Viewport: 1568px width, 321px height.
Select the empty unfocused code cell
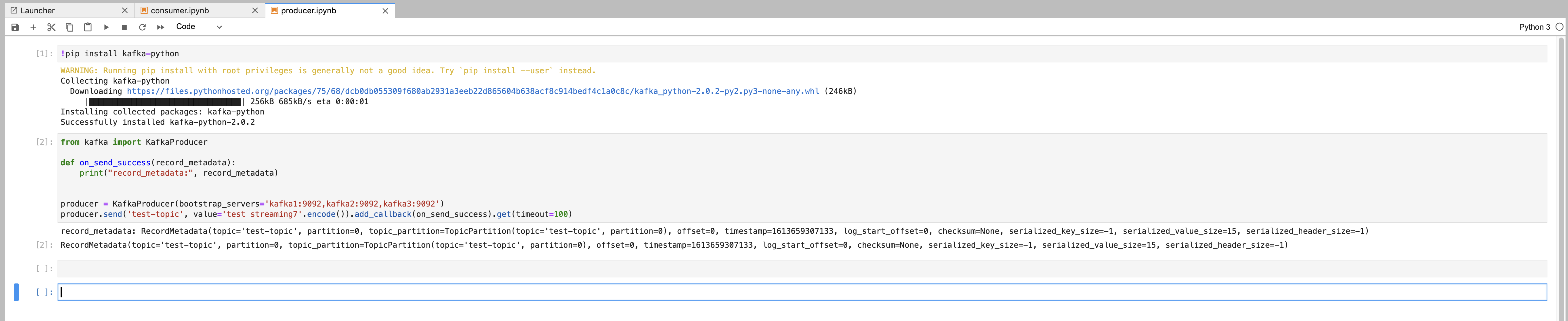coord(802,269)
